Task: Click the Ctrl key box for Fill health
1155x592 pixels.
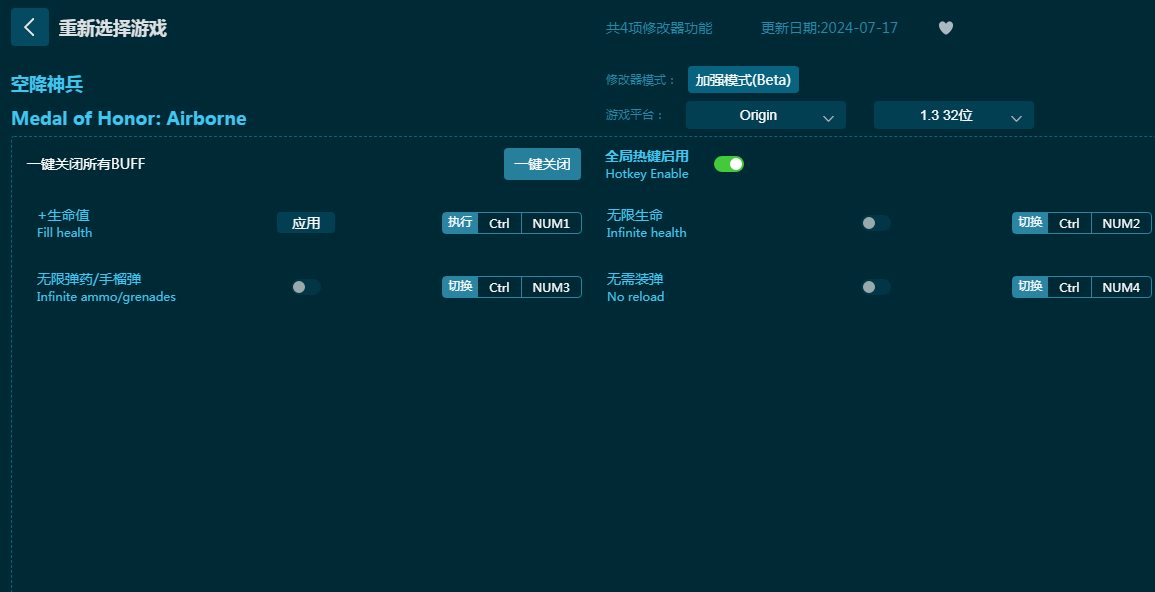Action: pyautogui.click(x=499, y=223)
